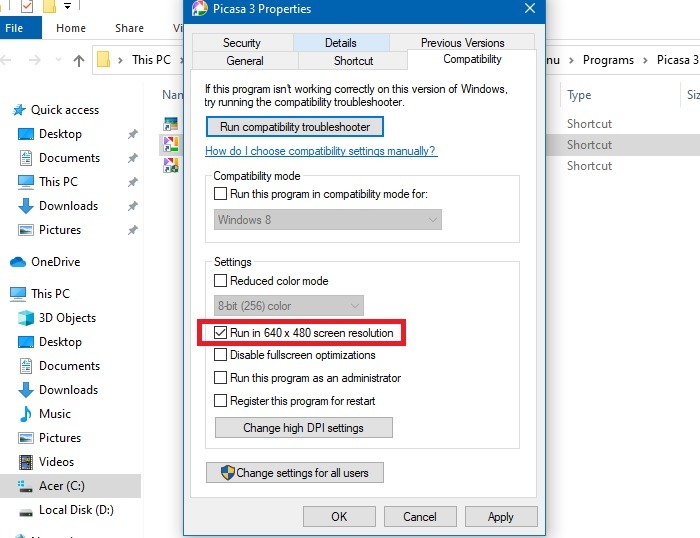The height and width of the screenshot is (538, 700).
Task: Click the Back arrow in File Explorer
Action: click(x=5, y=60)
